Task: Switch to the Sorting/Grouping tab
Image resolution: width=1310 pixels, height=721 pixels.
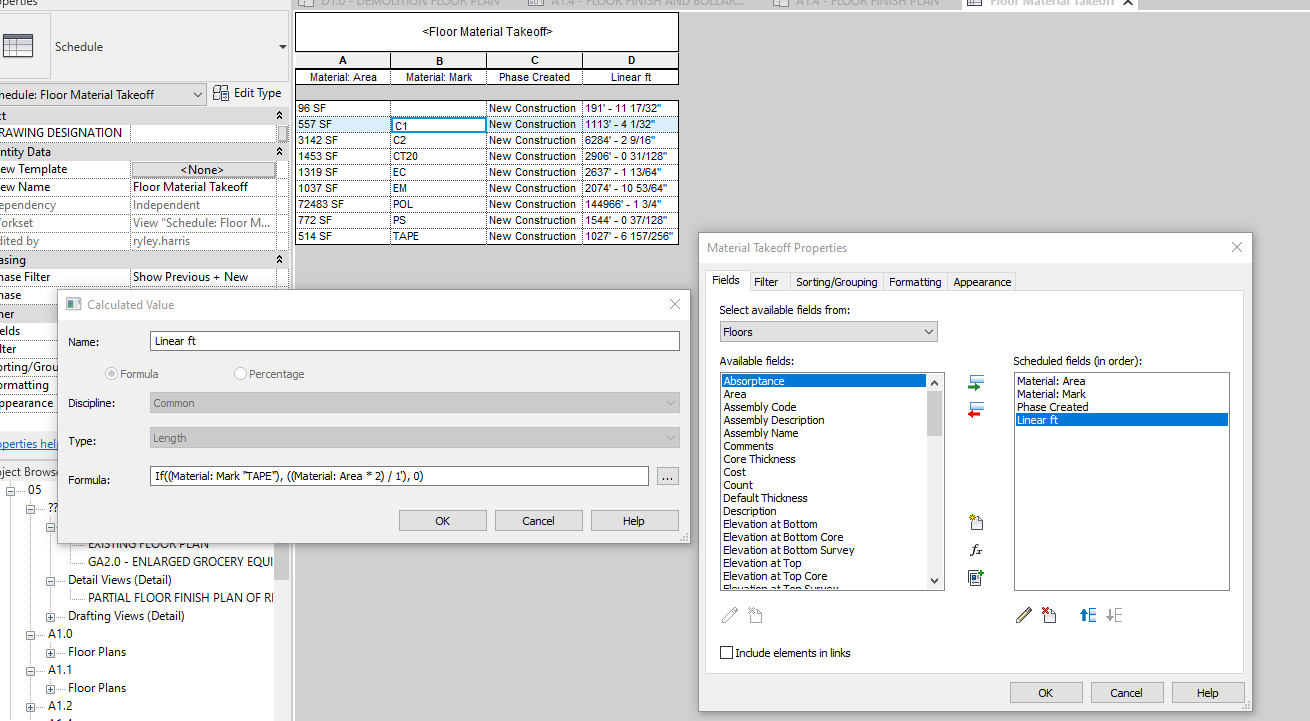Action: click(x=836, y=282)
